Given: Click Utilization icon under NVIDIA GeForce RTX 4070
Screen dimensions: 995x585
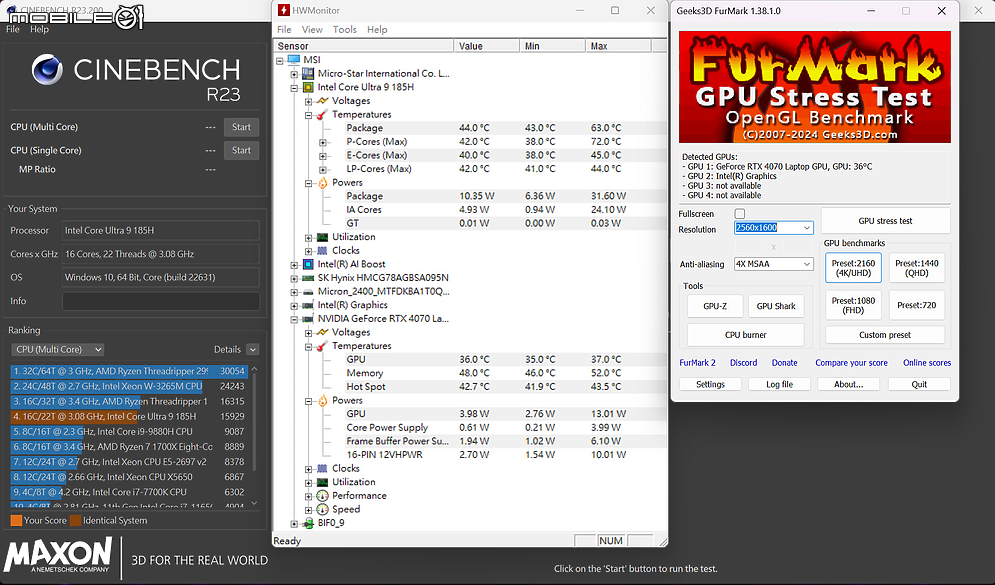Looking at the screenshot, I should 322,482.
